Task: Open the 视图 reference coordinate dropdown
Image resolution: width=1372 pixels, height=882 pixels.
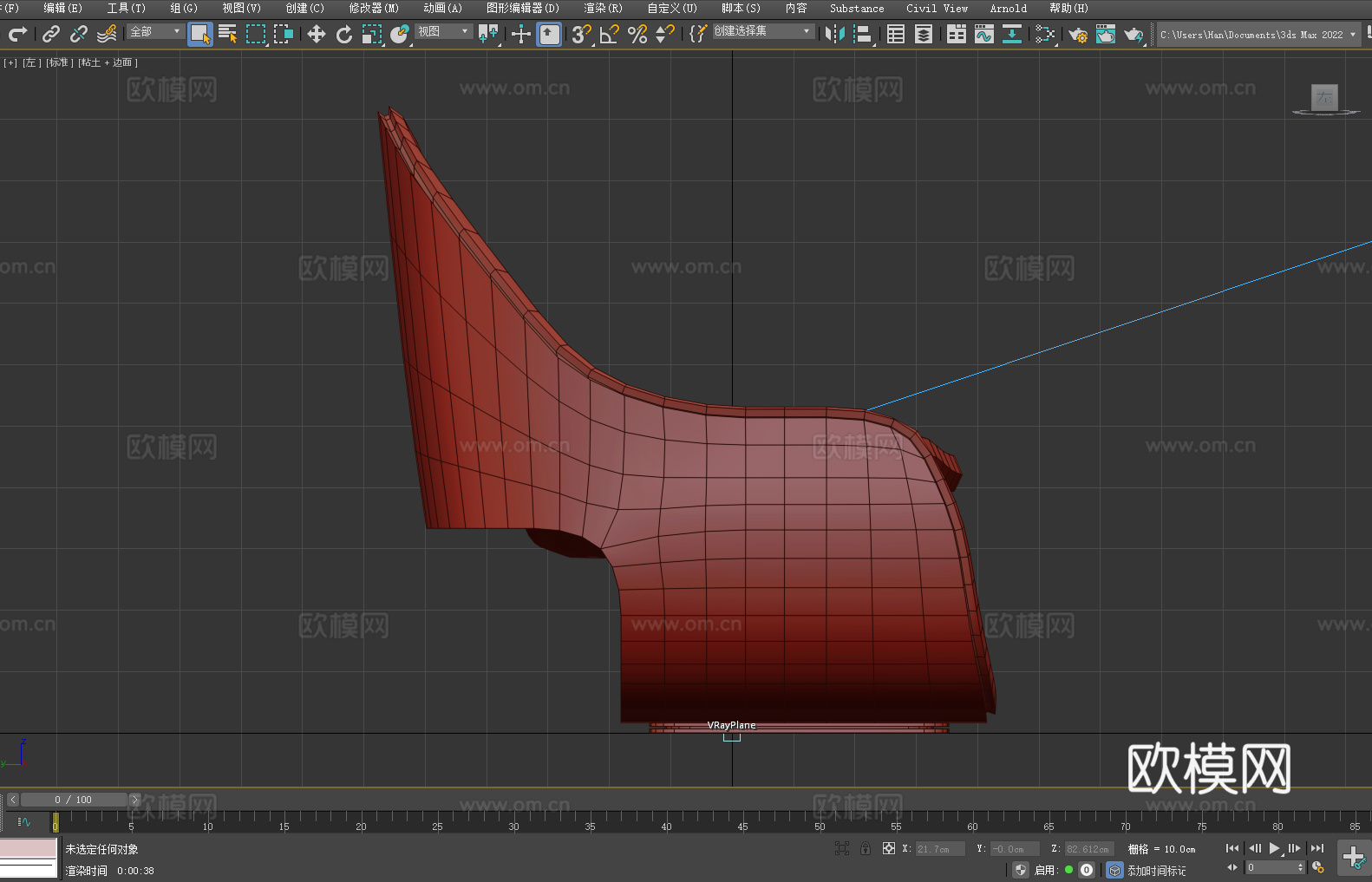Action: pyautogui.click(x=444, y=31)
